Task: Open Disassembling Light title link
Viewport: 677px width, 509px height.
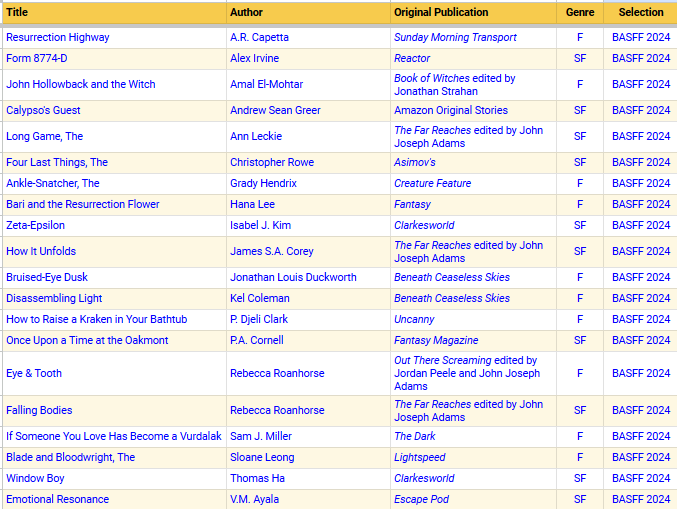Action: pyautogui.click(x=54, y=298)
